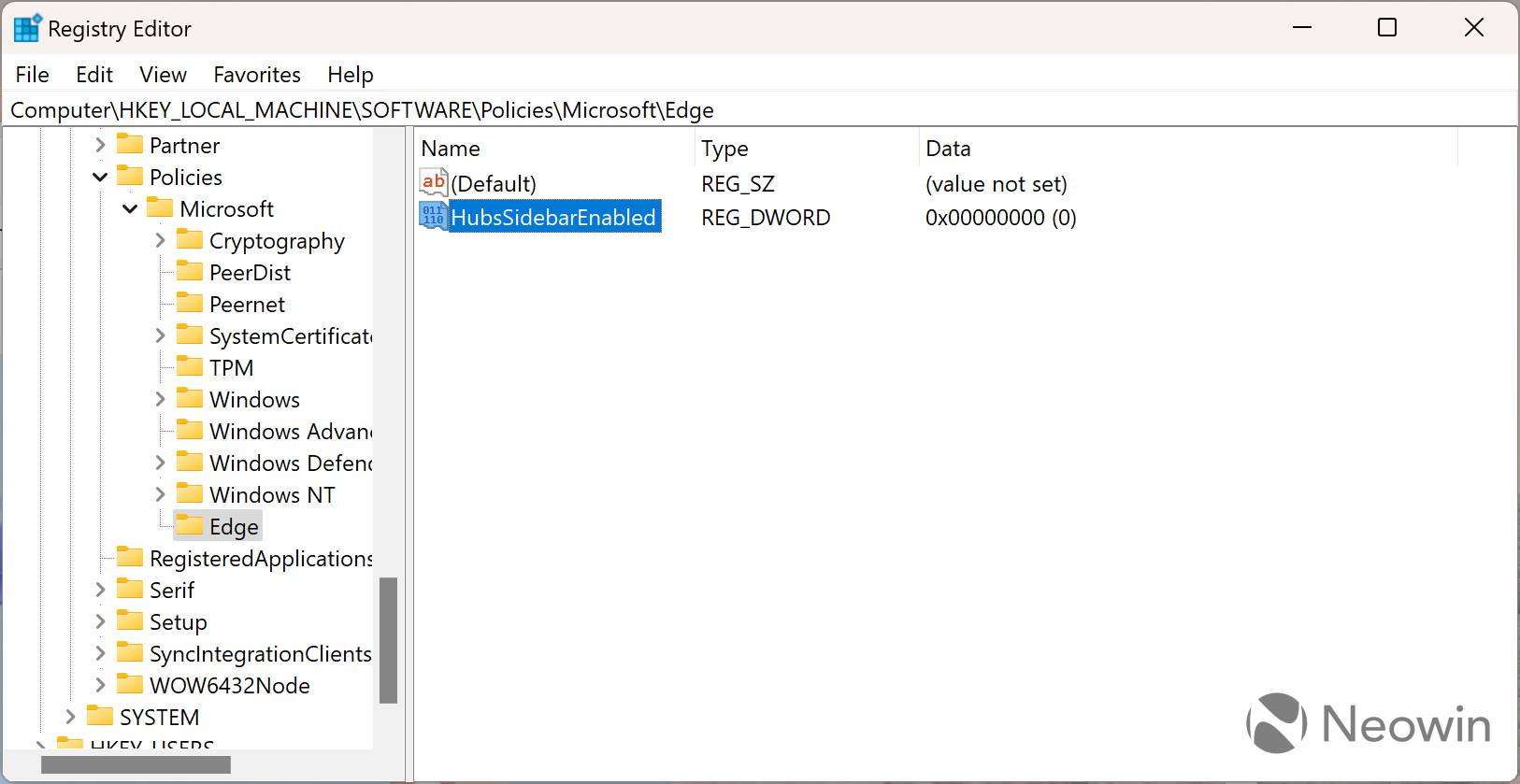Click the REG_SZ type cell
Screen dimensions: 1520x784
pyautogui.click(x=738, y=183)
